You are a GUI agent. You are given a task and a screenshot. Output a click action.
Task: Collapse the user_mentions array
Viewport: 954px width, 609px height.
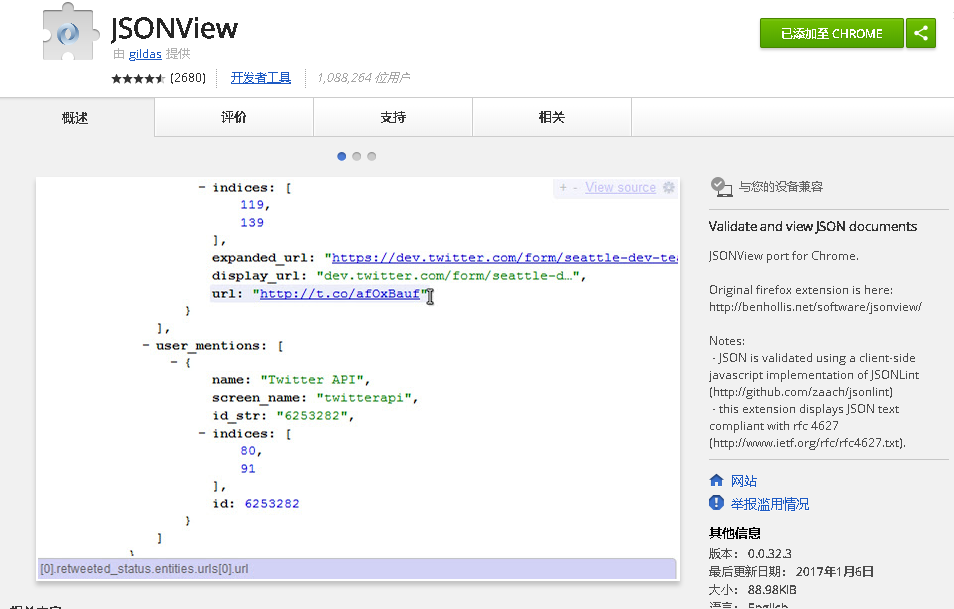point(145,346)
